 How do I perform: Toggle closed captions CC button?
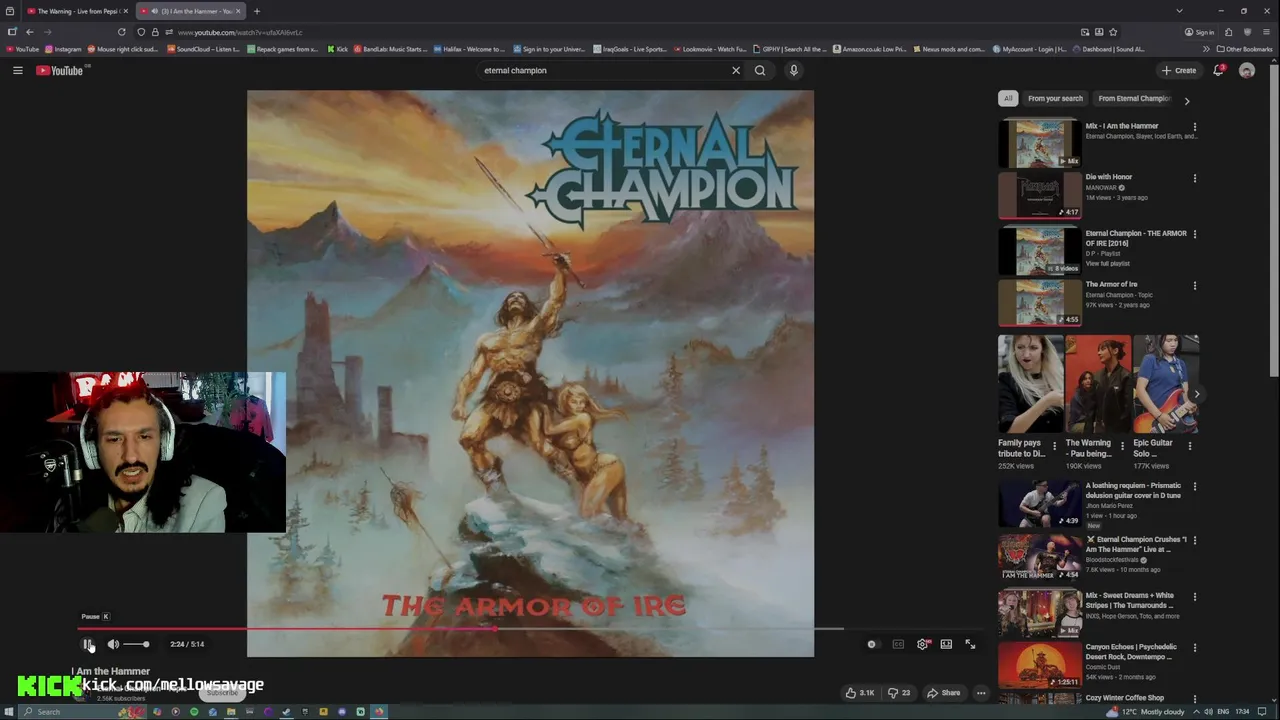coord(898,644)
